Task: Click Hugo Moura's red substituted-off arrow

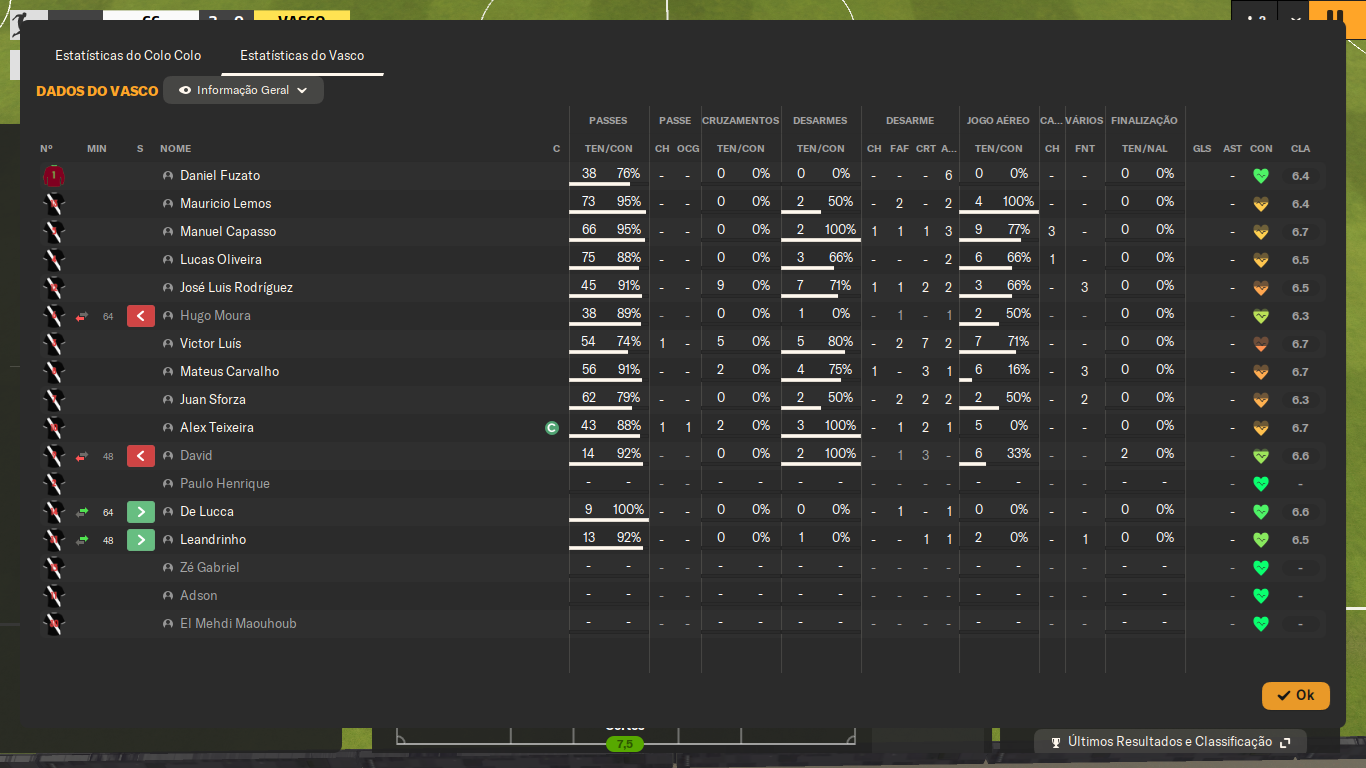Action: click(x=141, y=316)
